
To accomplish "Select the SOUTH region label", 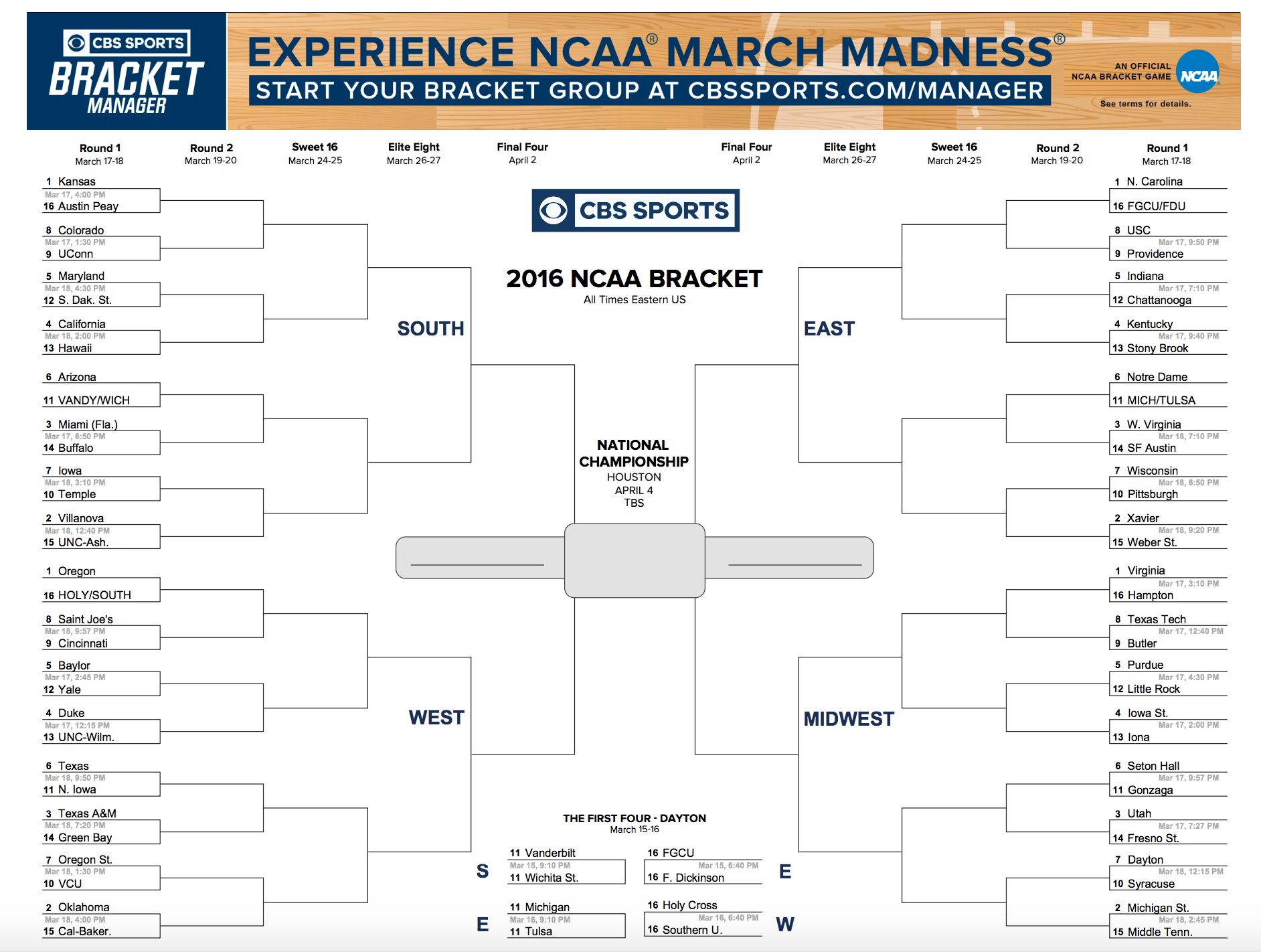I will (430, 329).
